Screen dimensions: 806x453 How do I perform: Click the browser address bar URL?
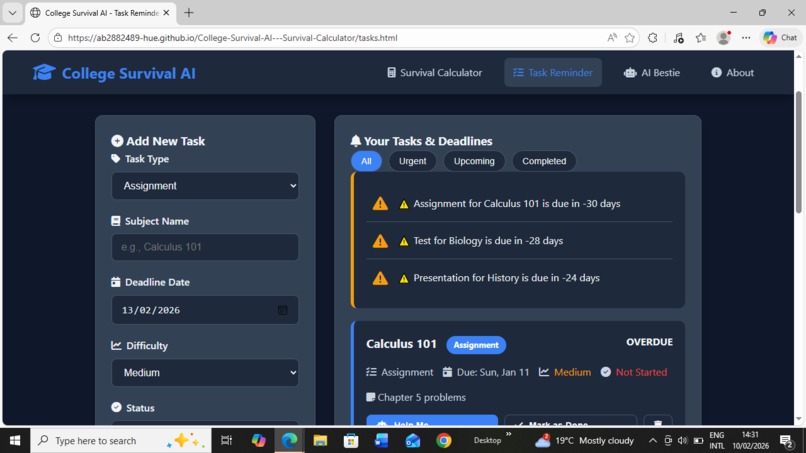pyautogui.click(x=232, y=38)
